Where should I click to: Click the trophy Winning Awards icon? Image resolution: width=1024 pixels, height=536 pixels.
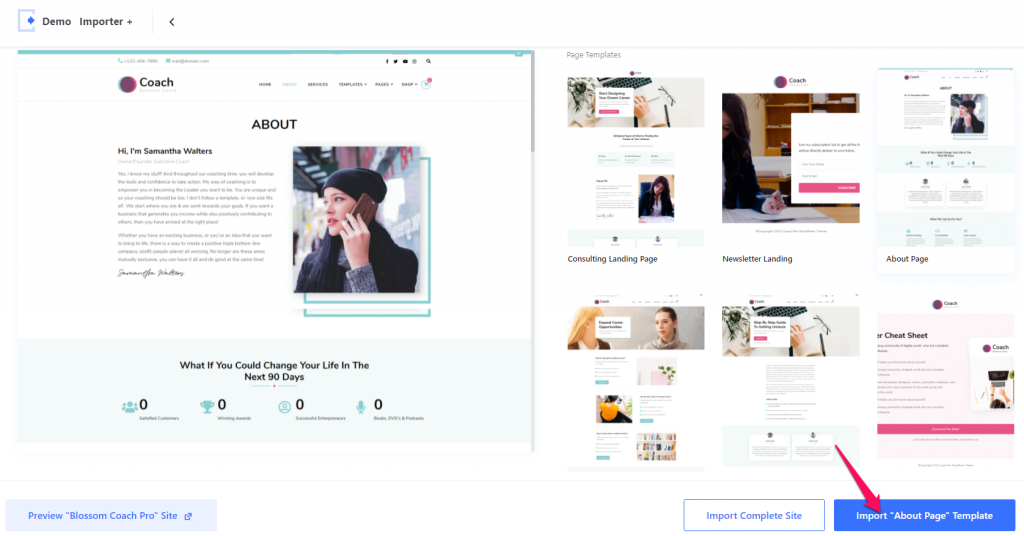tap(207, 407)
